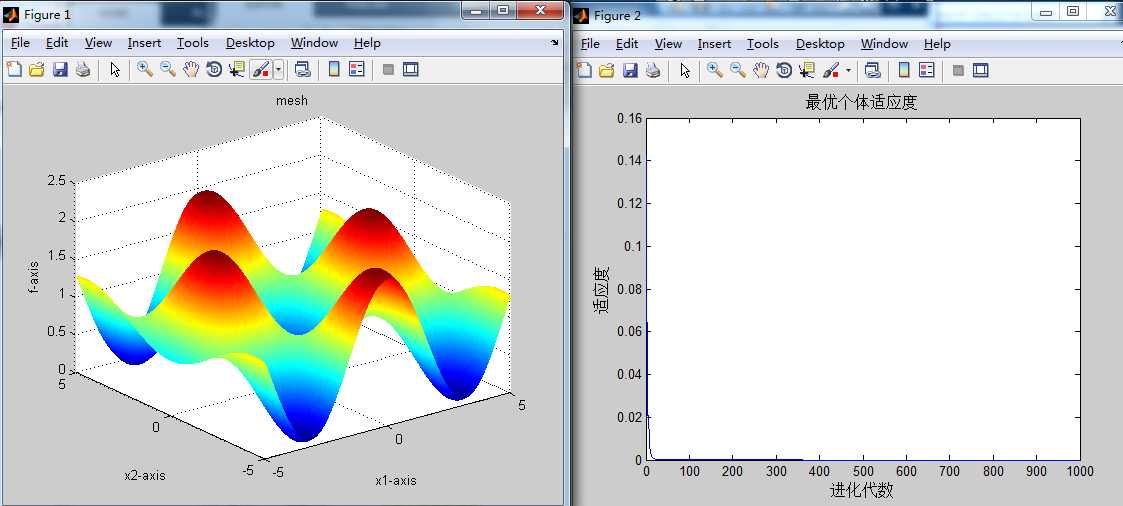Screen dimensions: 1123x506
Task: Select the Edit Plot arrow in Figure 2
Action: tap(685, 70)
